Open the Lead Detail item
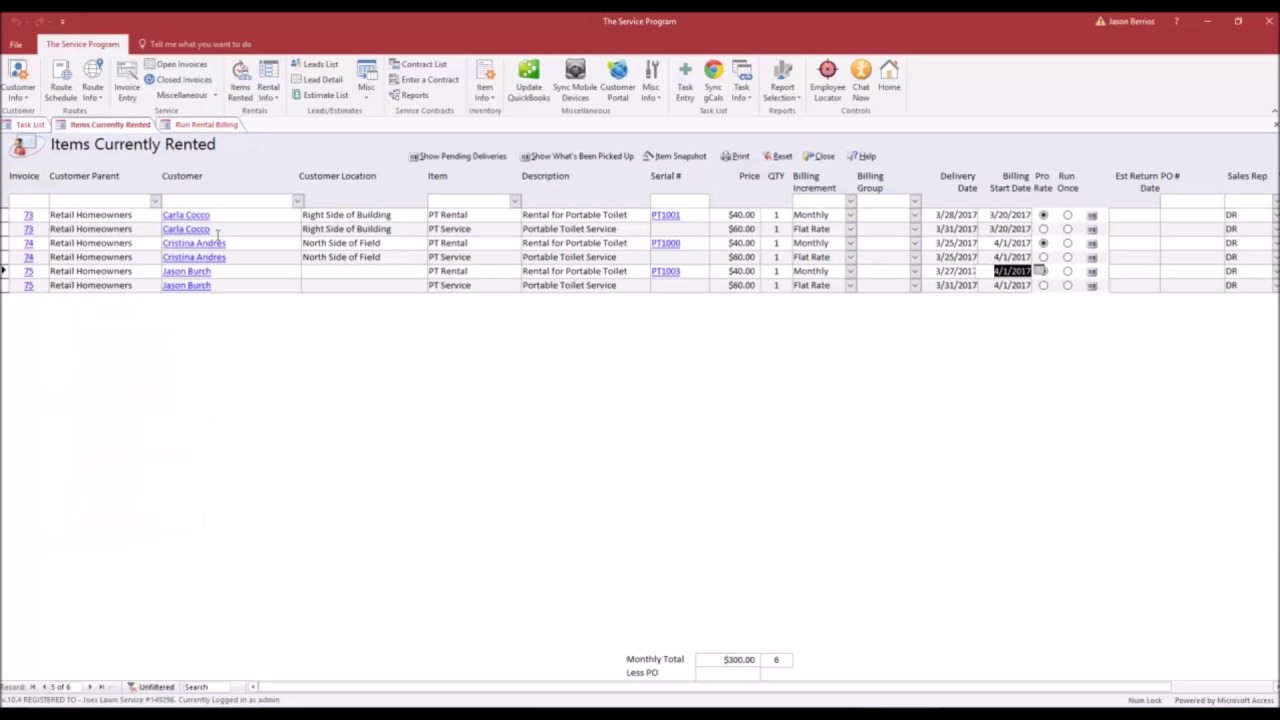Viewport: 1280px width, 720px height. [x=317, y=79]
